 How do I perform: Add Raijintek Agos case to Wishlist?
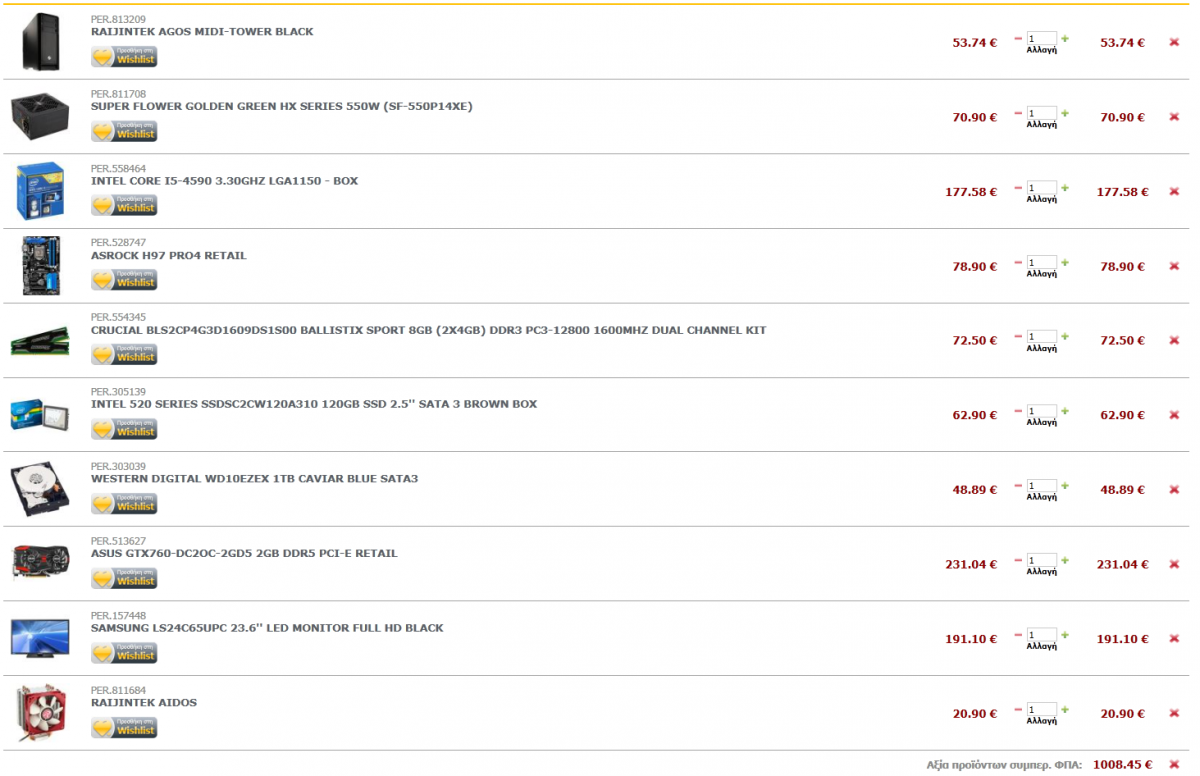click(x=124, y=57)
